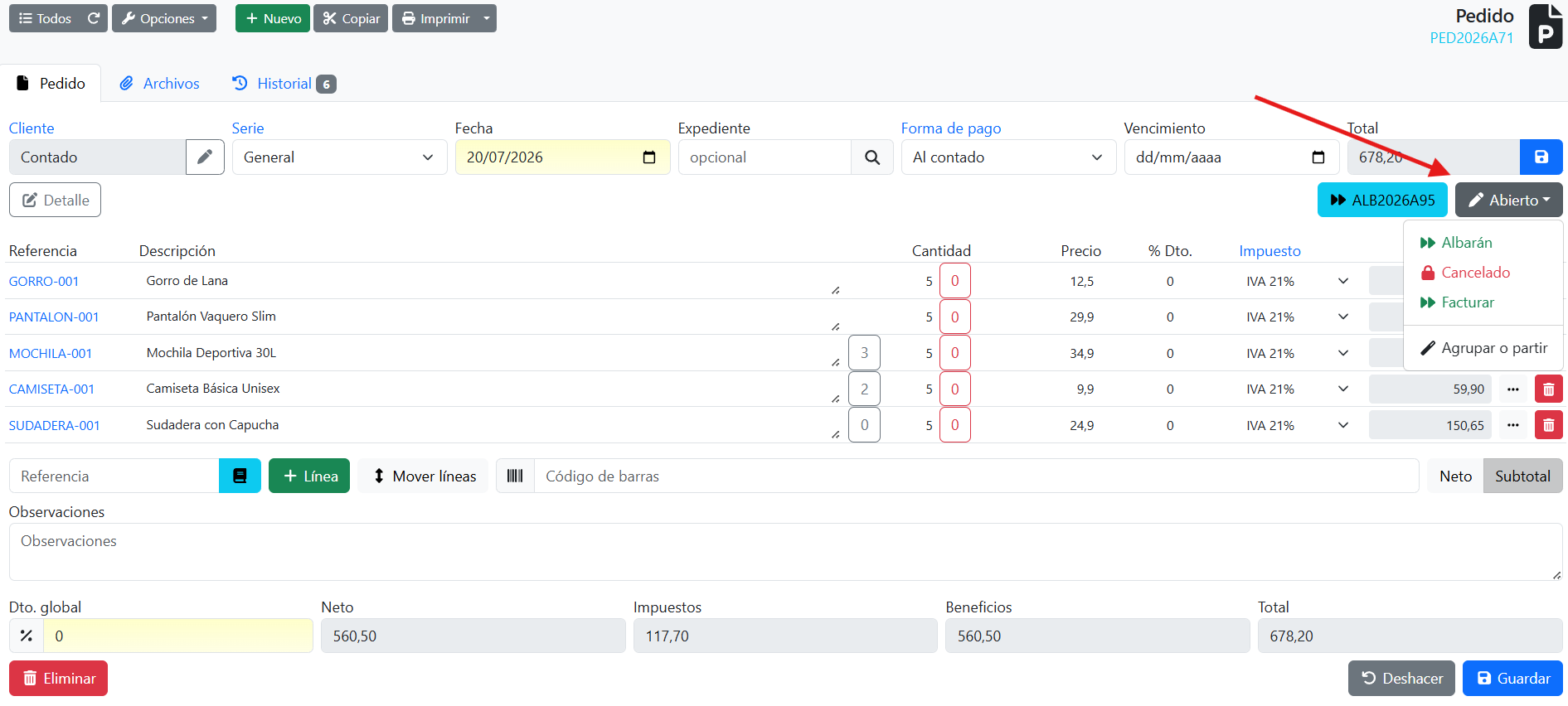Open product link MOCHILA-001
The height and width of the screenshot is (706, 1568).
(x=51, y=354)
